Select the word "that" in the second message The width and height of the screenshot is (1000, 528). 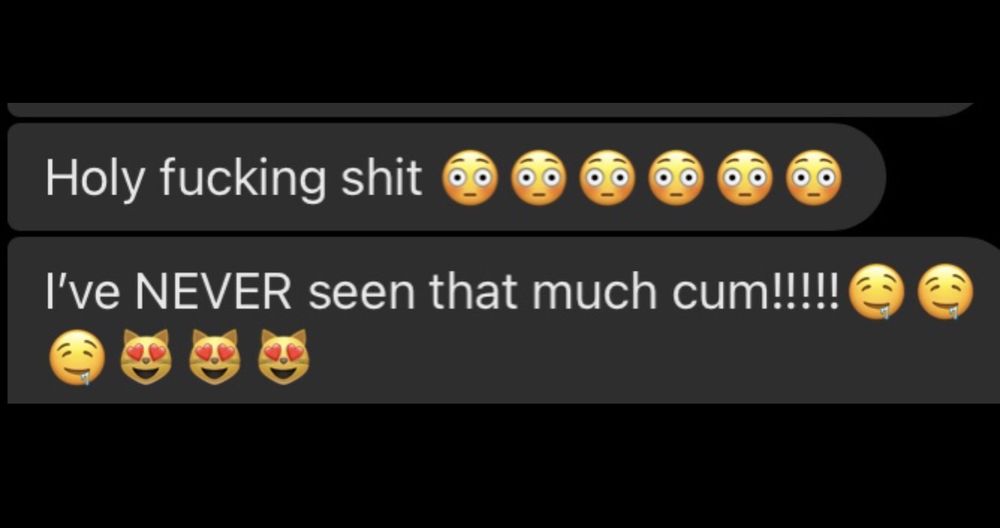pos(472,291)
